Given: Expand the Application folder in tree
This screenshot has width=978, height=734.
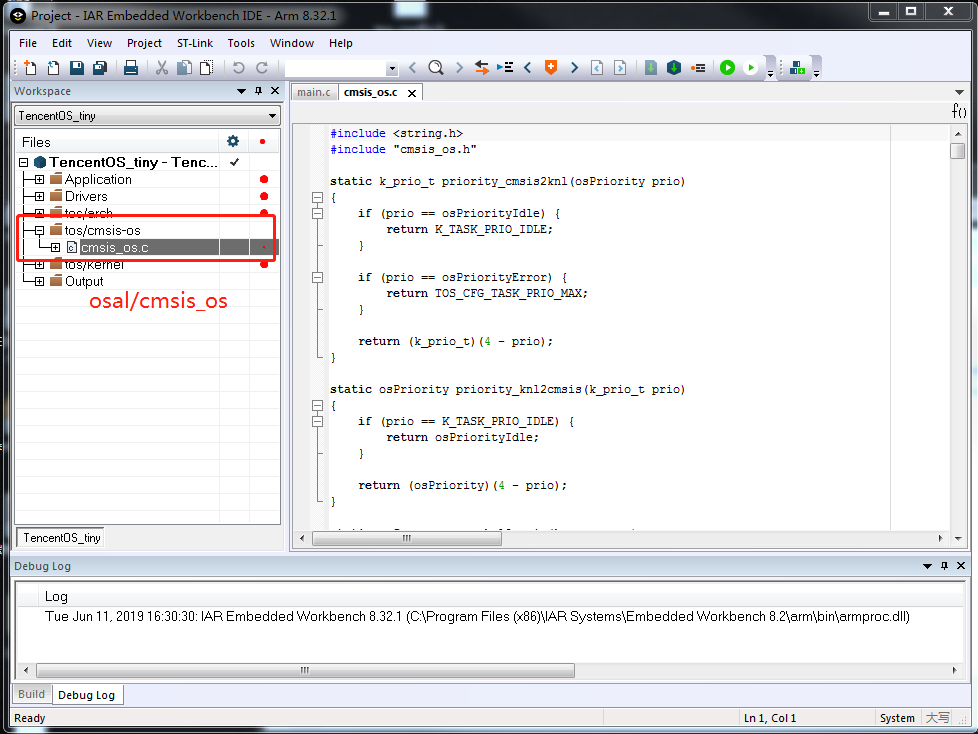Looking at the screenshot, I should point(39,180).
